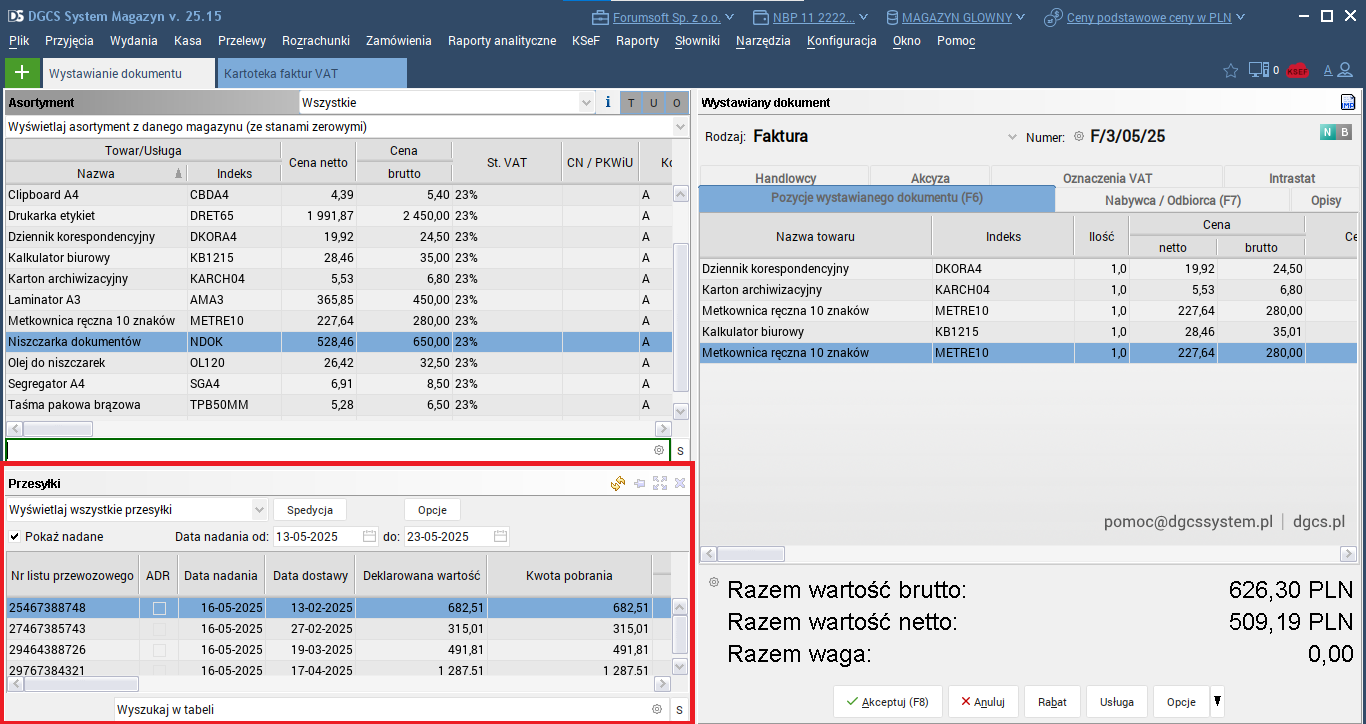This screenshot has height=724, width=1366.
Task: Expand the Wszystkie assortment filter dropdown
Action: (587, 103)
